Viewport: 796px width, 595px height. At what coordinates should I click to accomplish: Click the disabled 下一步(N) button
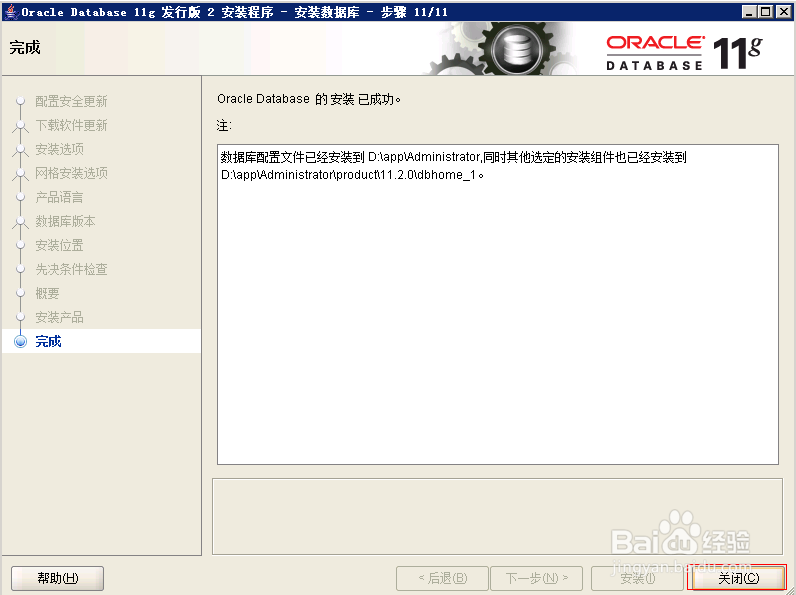coord(536,578)
